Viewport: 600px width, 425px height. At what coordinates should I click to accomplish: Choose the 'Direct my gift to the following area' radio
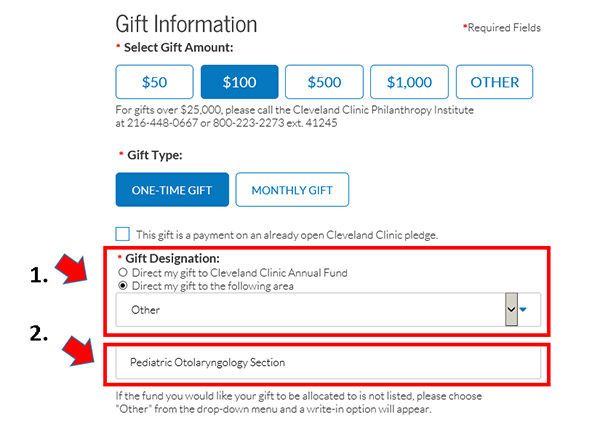[123, 286]
